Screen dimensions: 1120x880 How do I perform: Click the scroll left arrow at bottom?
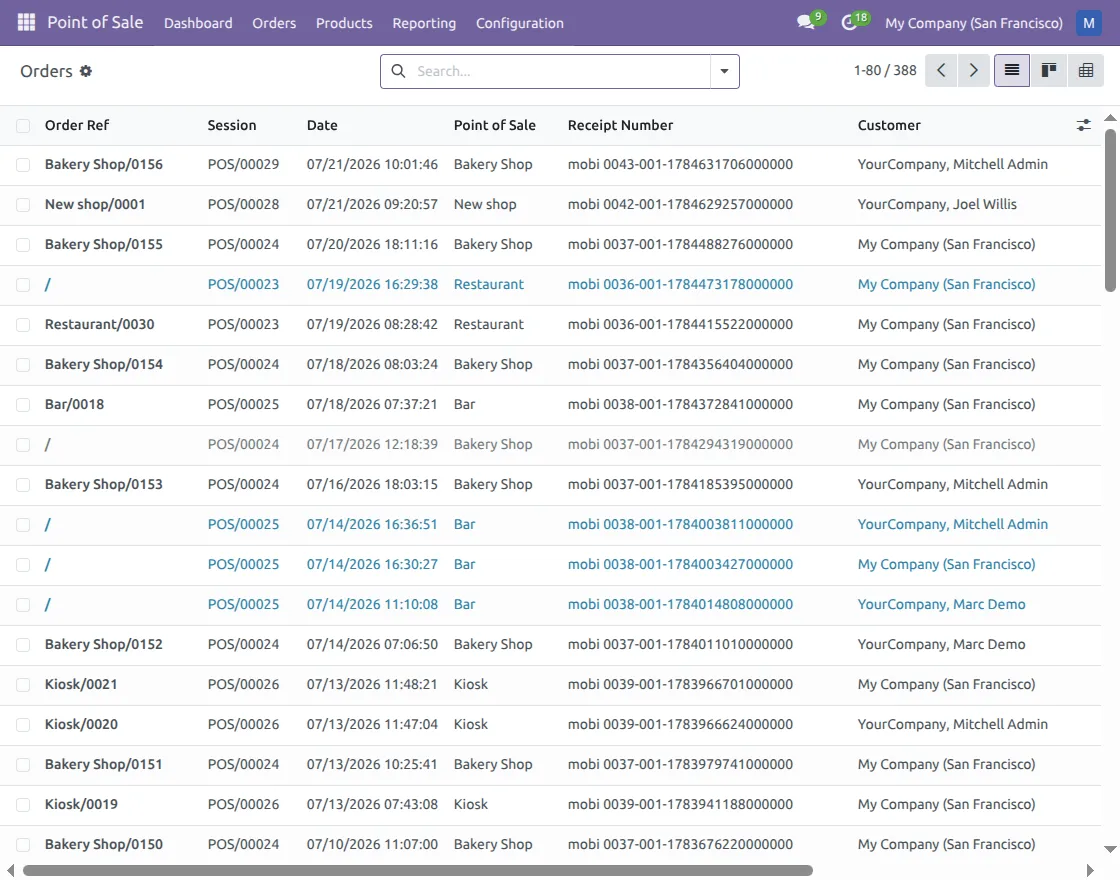[x=10, y=870]
